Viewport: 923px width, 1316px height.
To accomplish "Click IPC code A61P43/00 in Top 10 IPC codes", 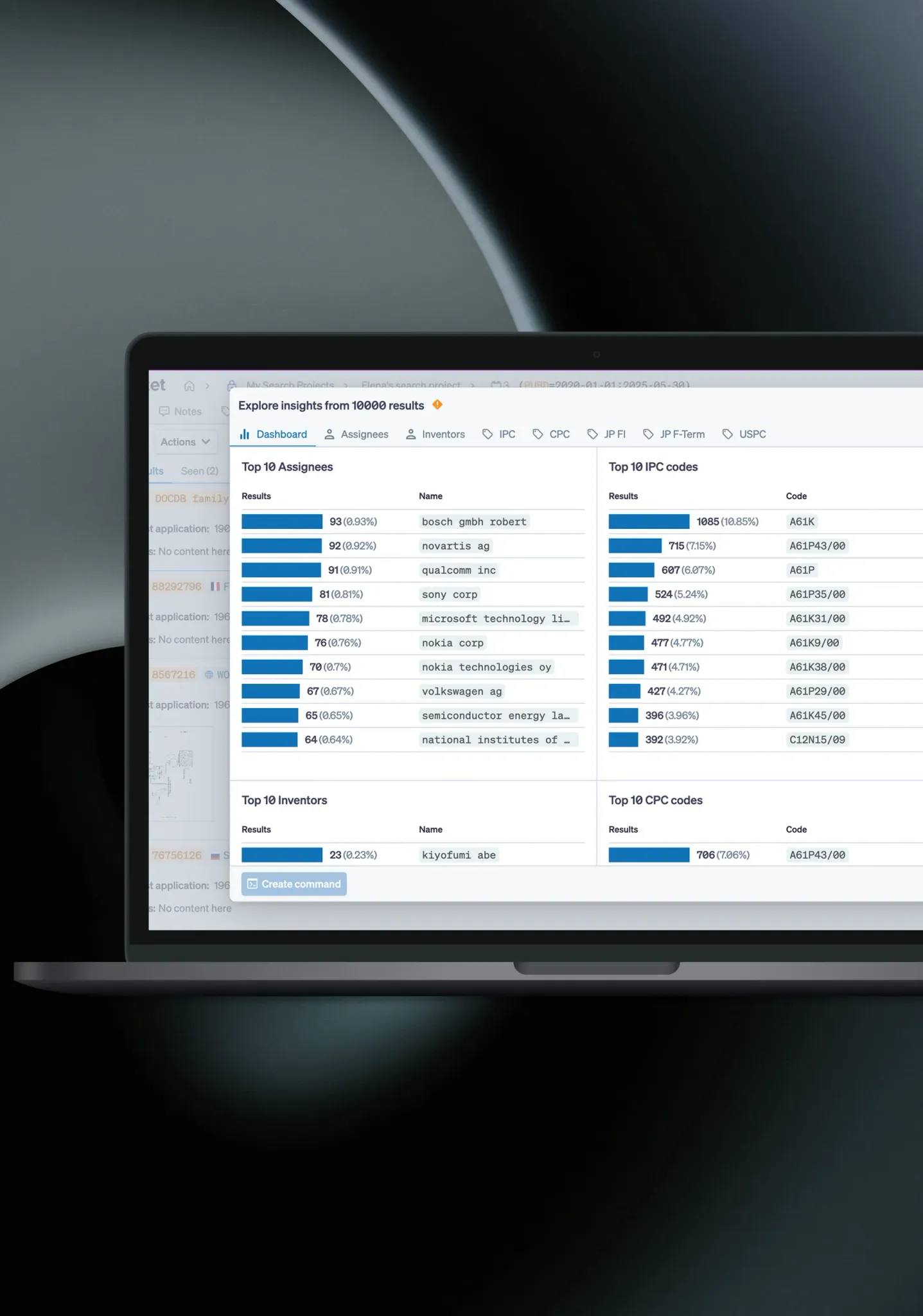I will tap(817, 546).
